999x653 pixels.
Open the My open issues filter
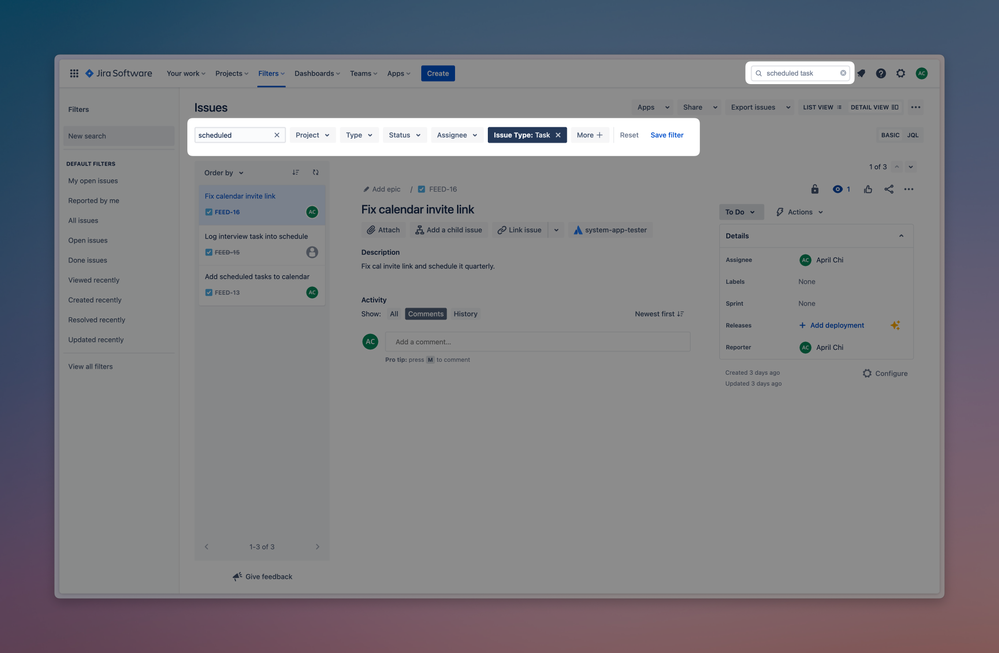click(x=93, y=181)
